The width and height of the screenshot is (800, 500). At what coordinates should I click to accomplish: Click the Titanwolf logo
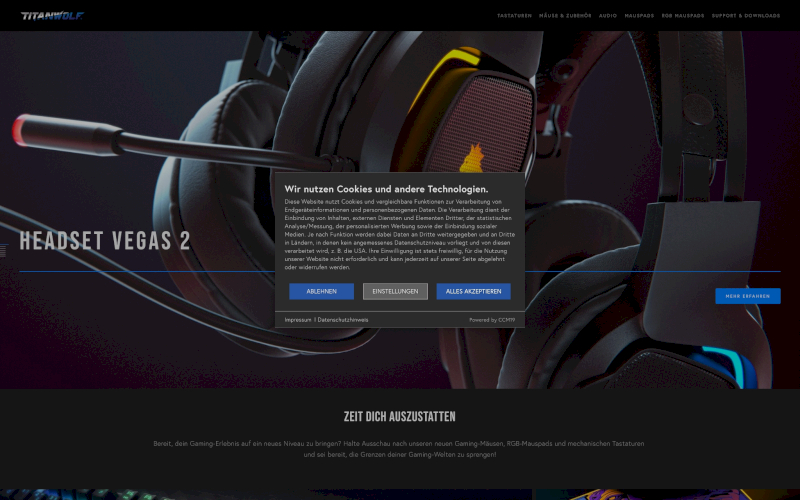tap(52, 15)
